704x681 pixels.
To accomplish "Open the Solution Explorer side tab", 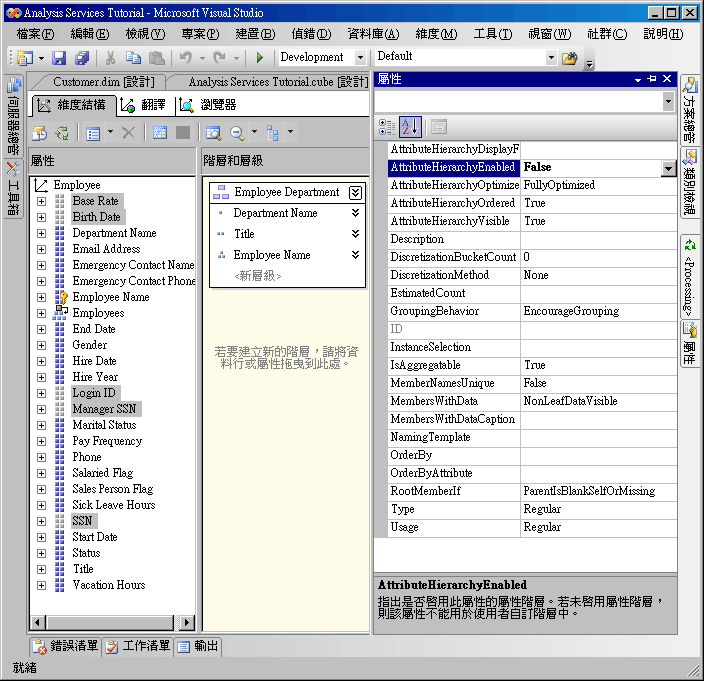I will coord(691,109).
